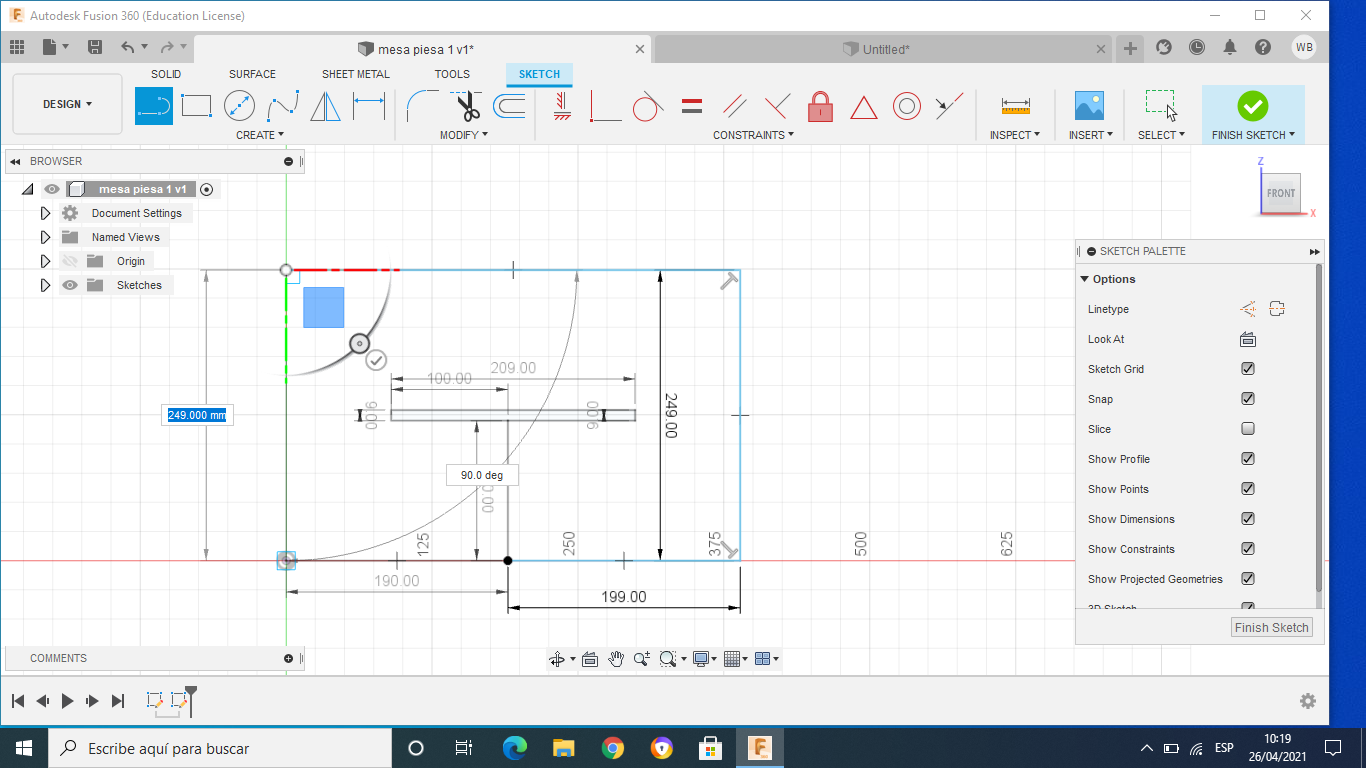Click Finish Sketch button in Sketch Palette
The width and height of the screenshot is (1366, 768).
click(x=1271, y=628)
